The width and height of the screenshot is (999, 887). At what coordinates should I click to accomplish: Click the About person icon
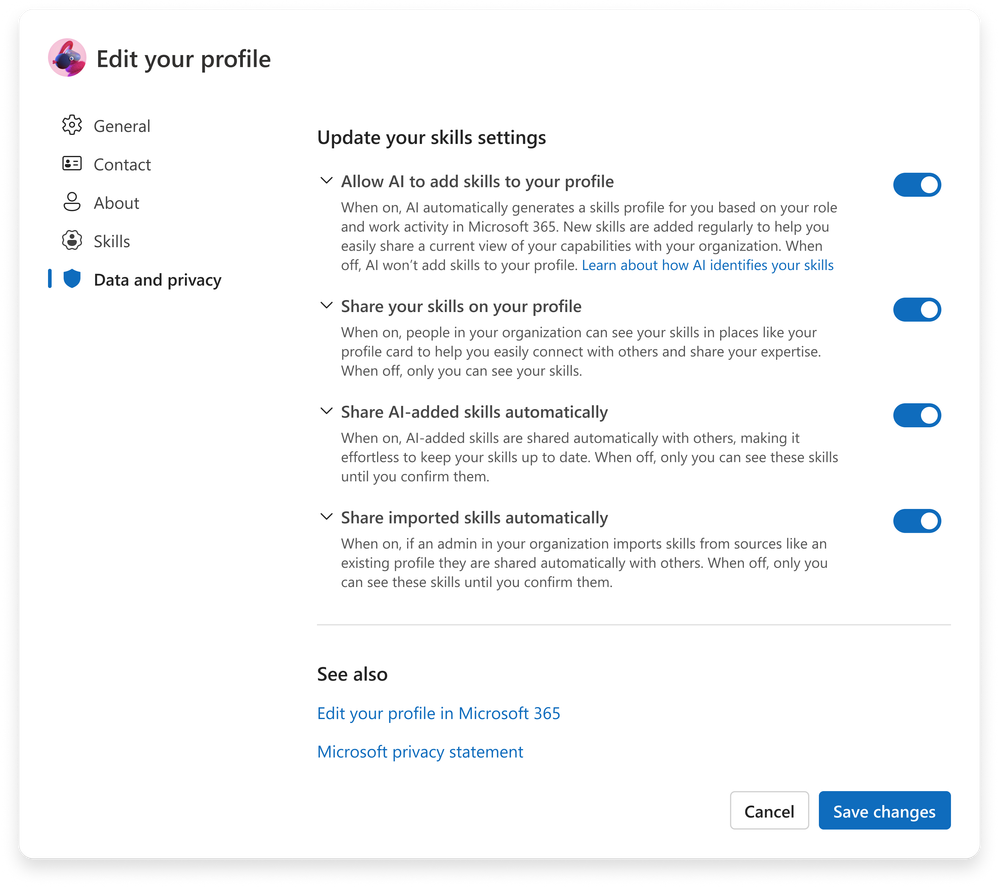71,202
